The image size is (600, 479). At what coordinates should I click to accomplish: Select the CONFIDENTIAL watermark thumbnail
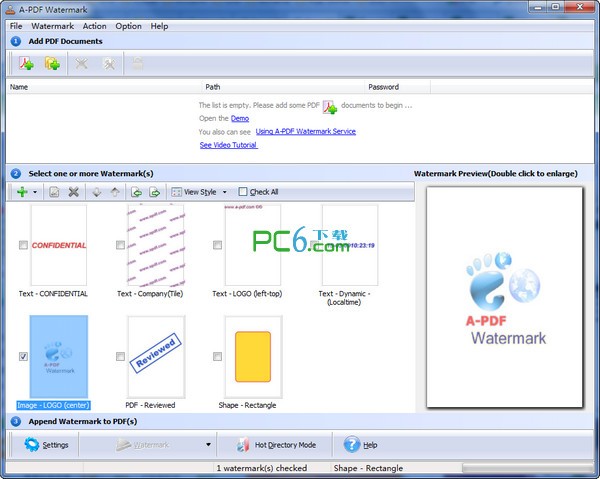(x=59, y=245)
